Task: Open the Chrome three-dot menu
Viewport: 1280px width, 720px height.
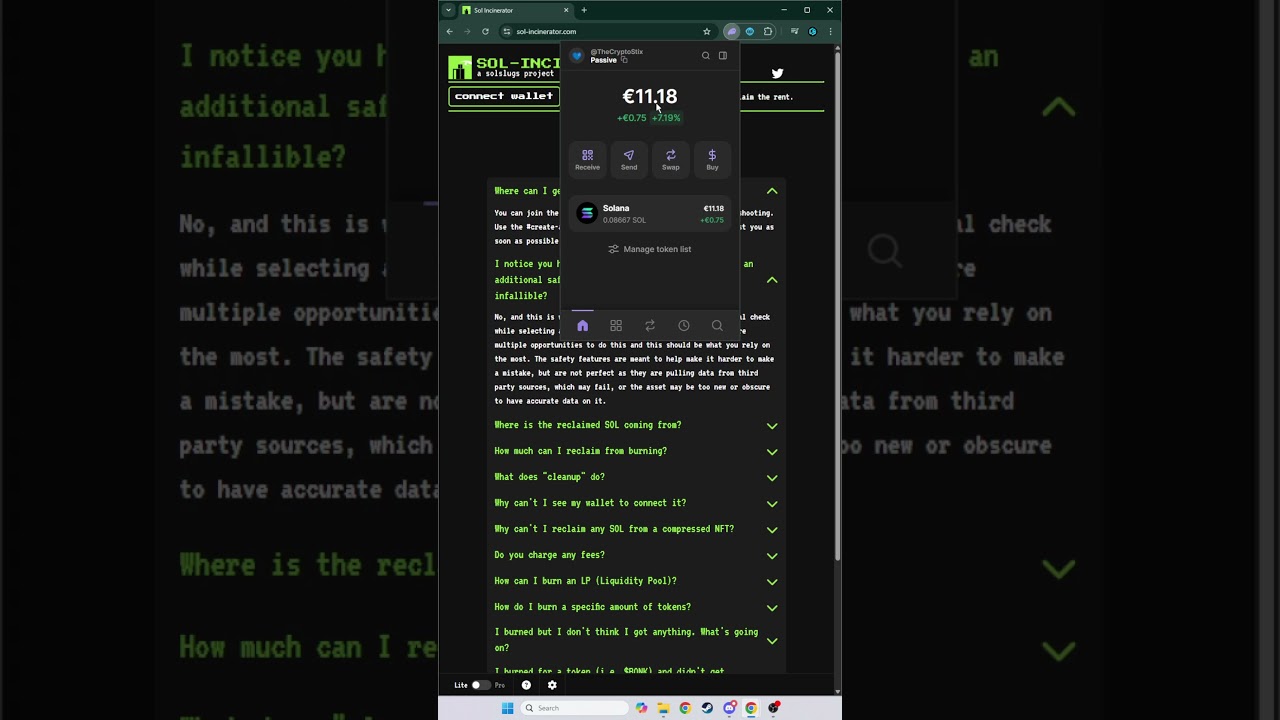Action: pos(830,31)
